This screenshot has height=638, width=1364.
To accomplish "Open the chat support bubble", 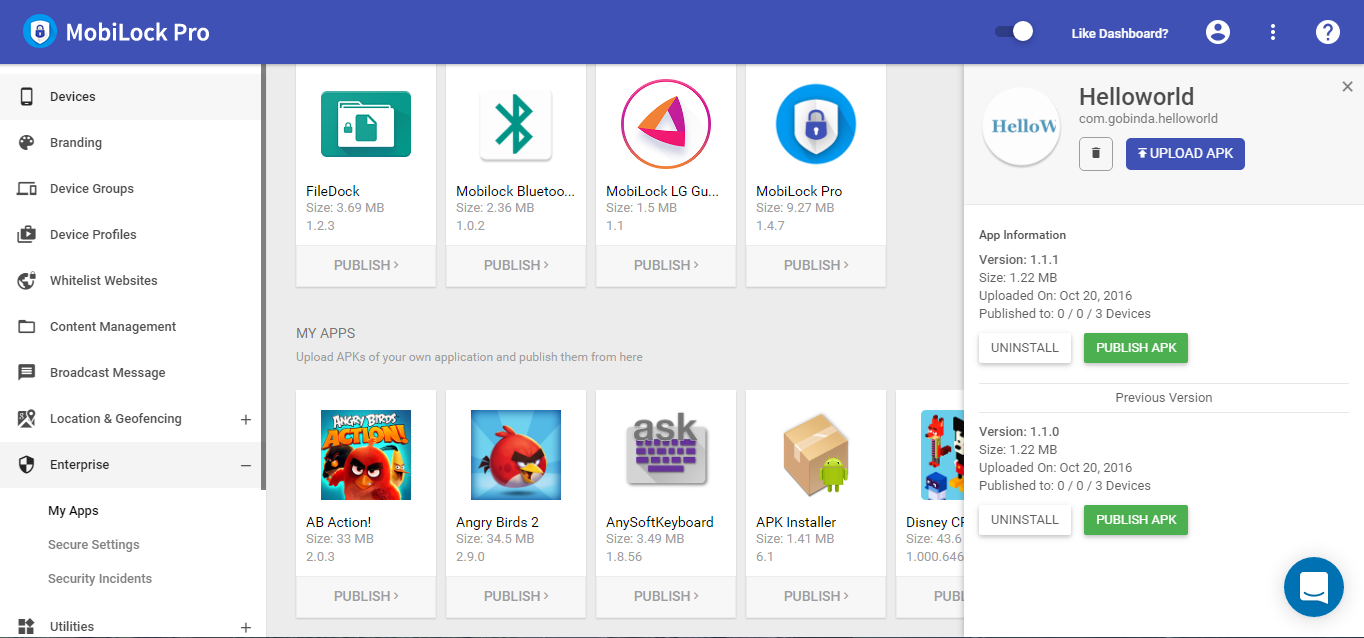I will pos(1313,587).
